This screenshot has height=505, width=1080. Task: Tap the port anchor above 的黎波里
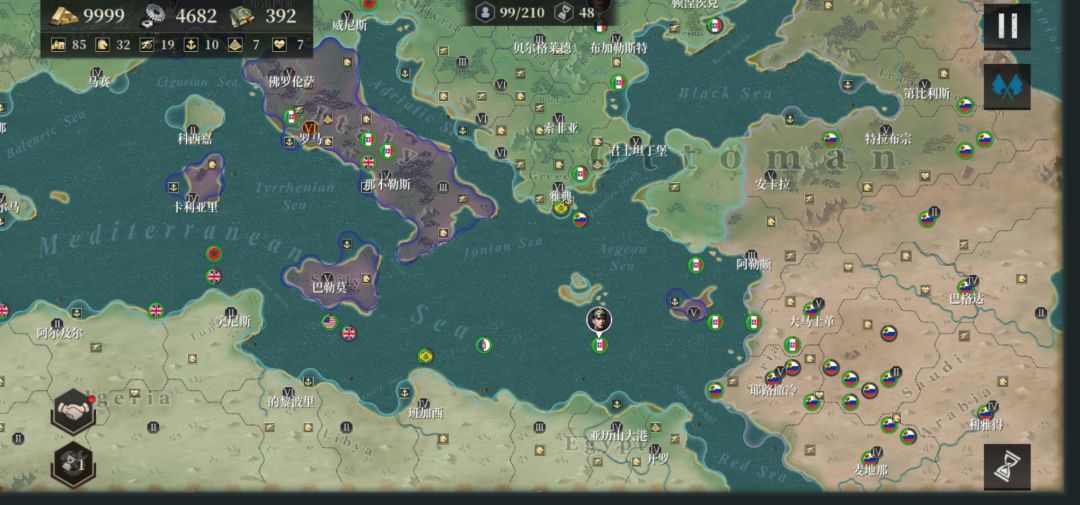pos(309,380)
